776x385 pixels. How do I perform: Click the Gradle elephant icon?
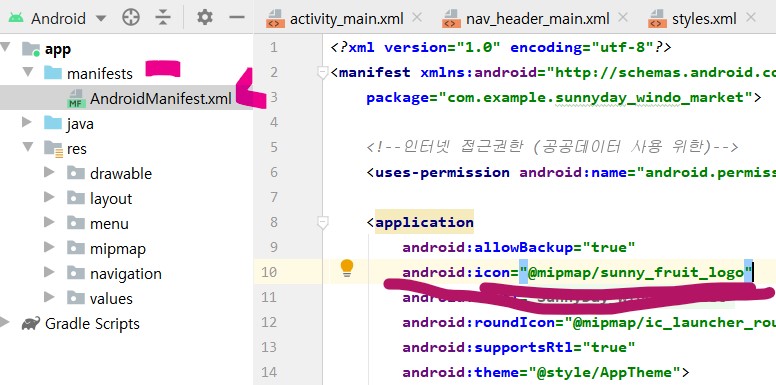[31, 324]
